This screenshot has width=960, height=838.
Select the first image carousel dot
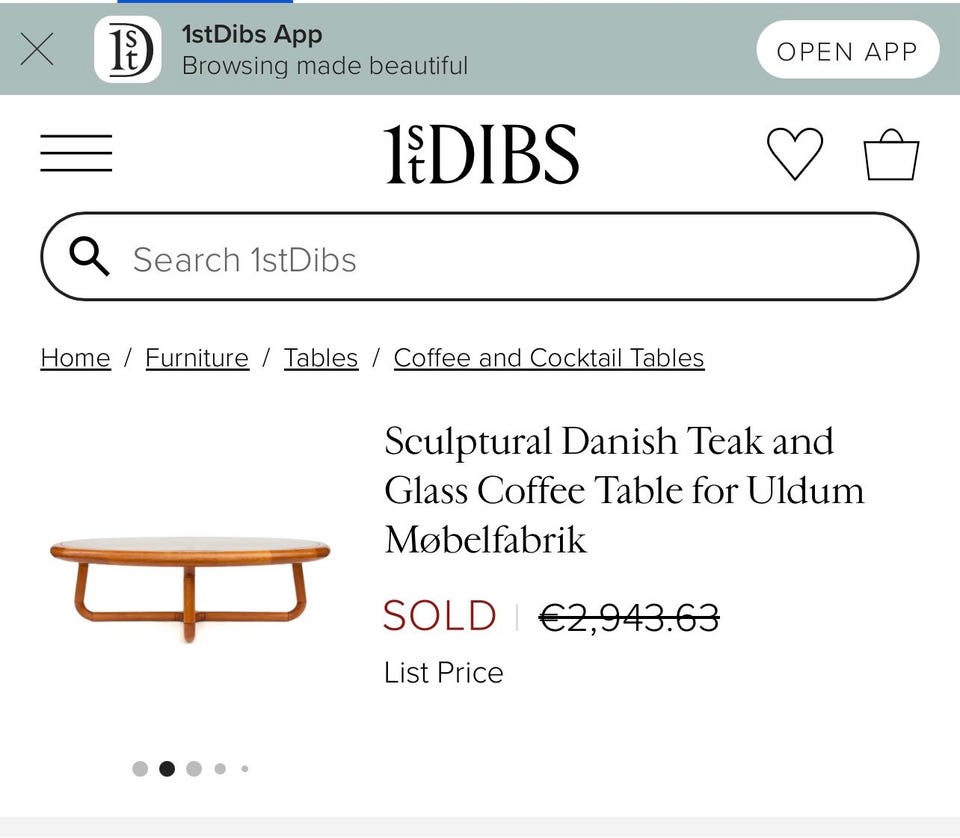coord(140,769)
